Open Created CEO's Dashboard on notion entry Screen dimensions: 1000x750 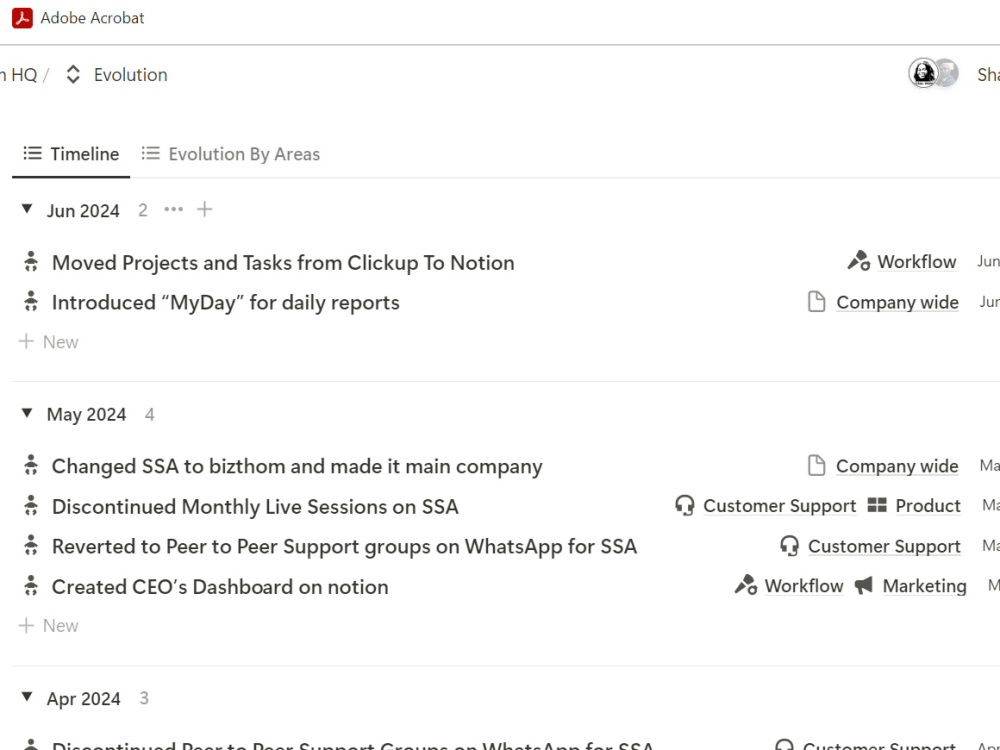tap(220, 587)
